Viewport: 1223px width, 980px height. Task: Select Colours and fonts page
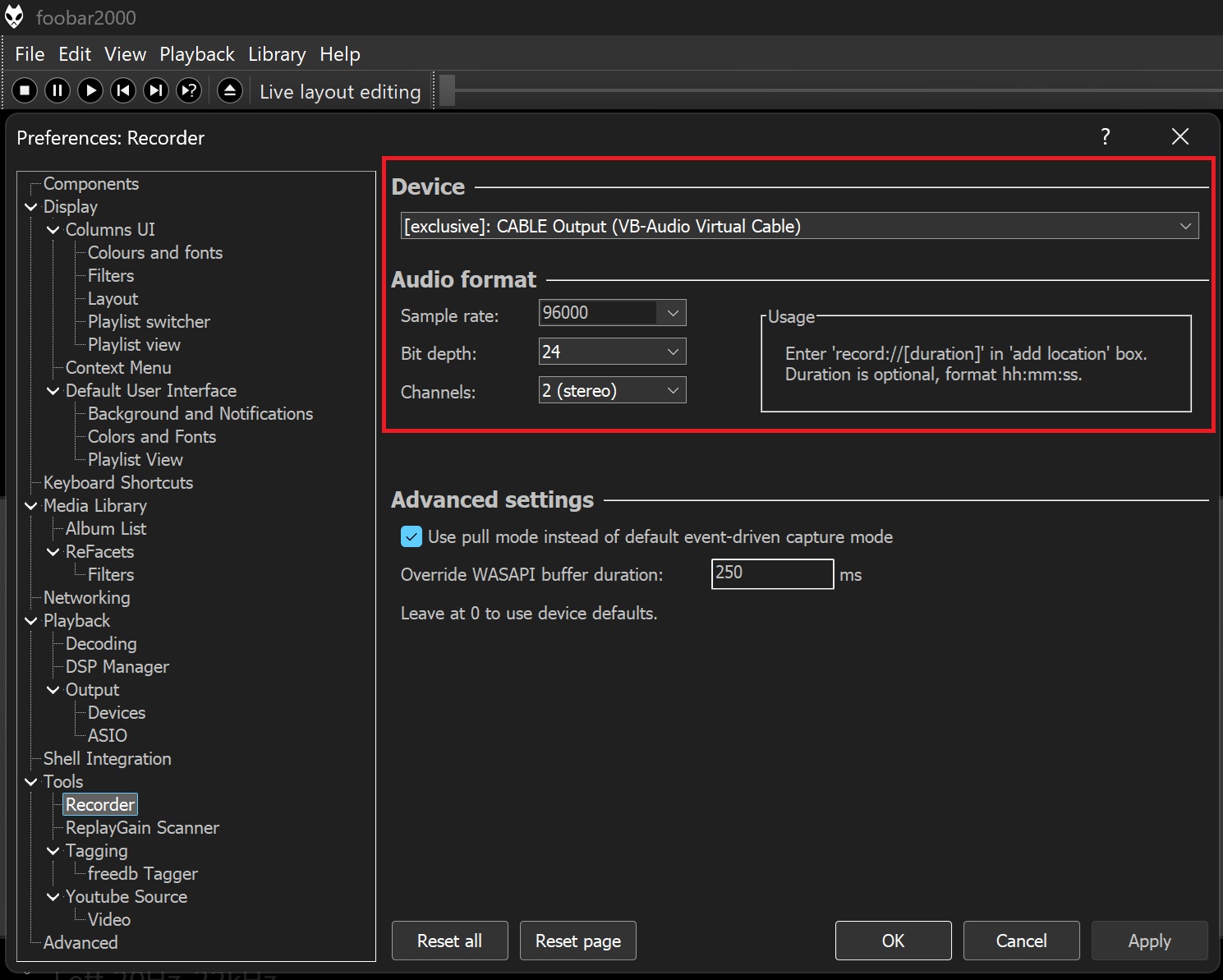click(155, 253)
